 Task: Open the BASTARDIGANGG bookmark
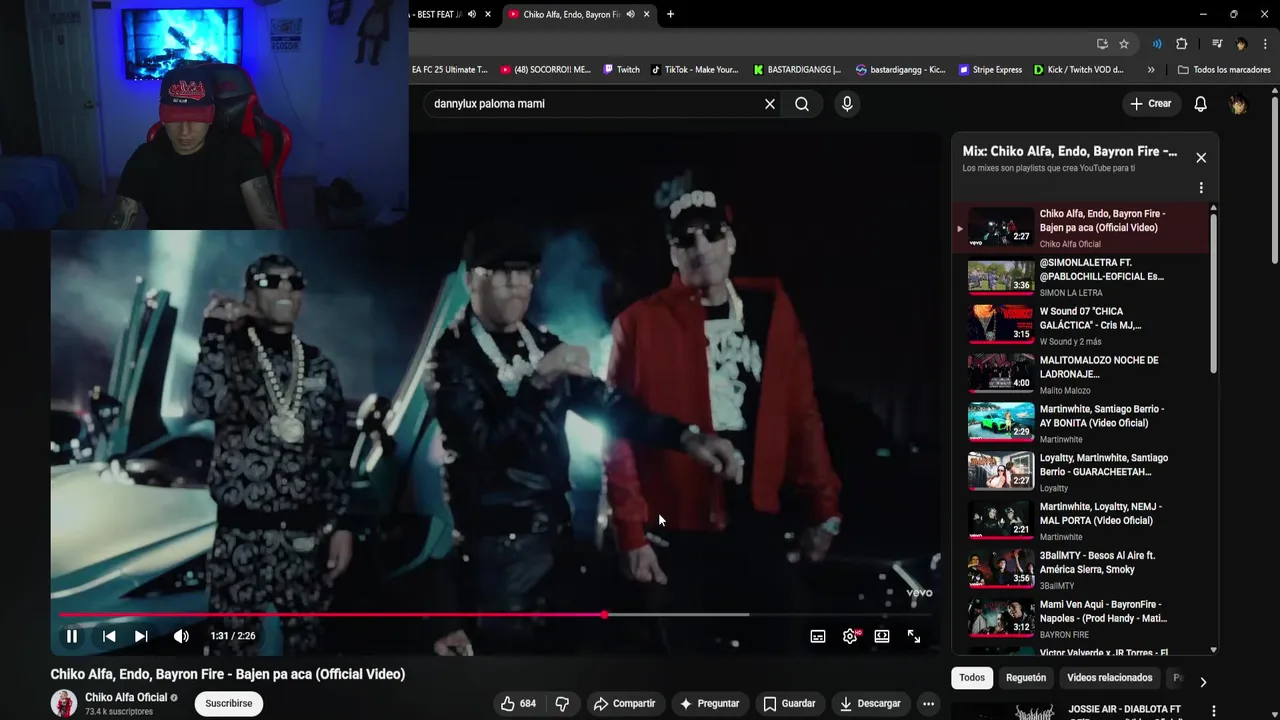(797, 70)
